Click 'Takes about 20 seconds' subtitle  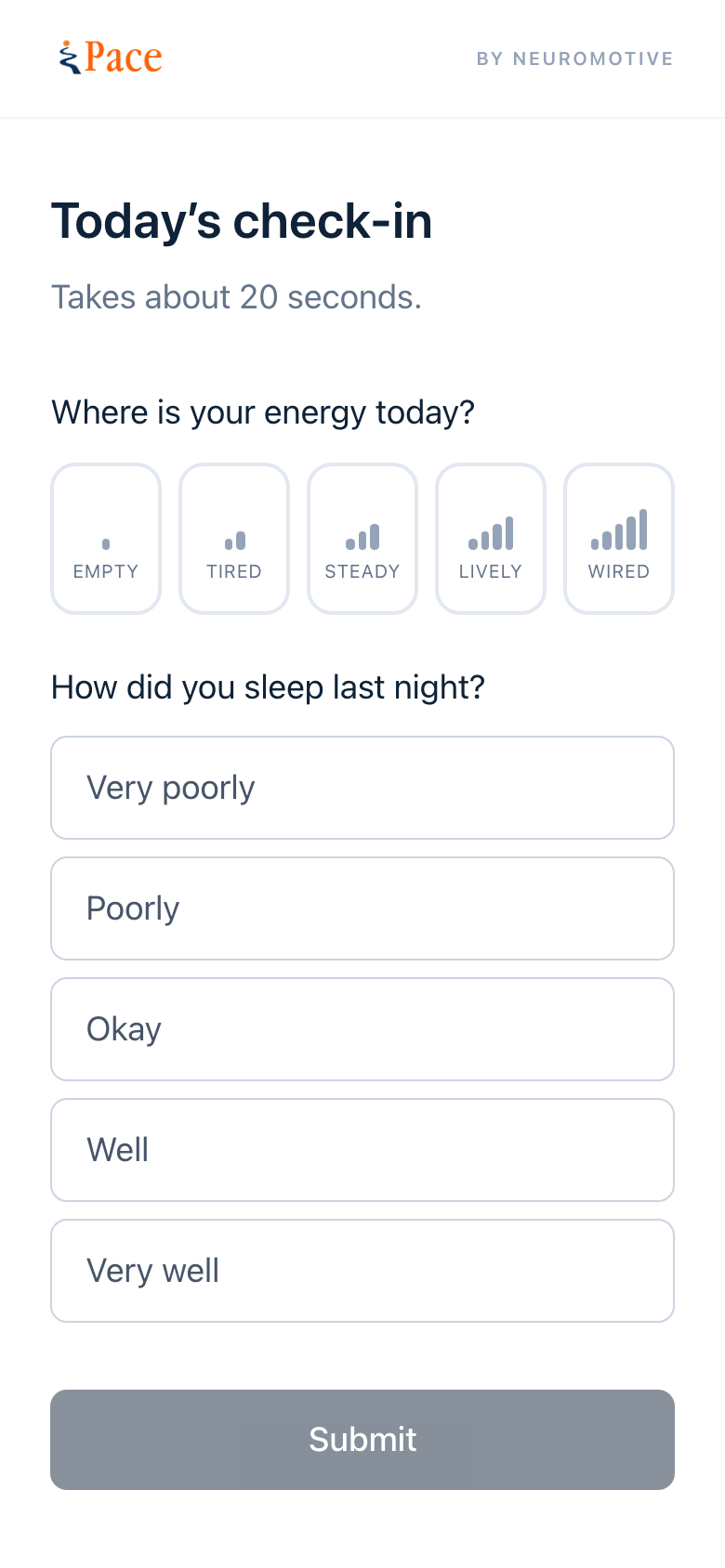[x=236, y=297]
